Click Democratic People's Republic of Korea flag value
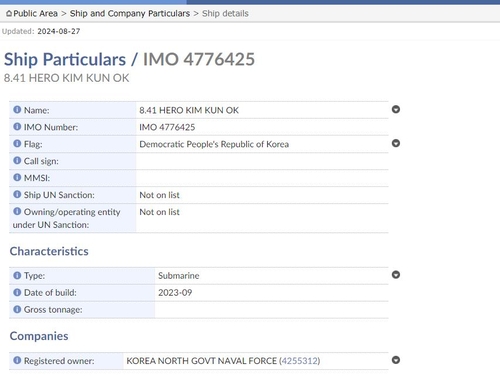 pyautogui.click(x=214, y=144)
